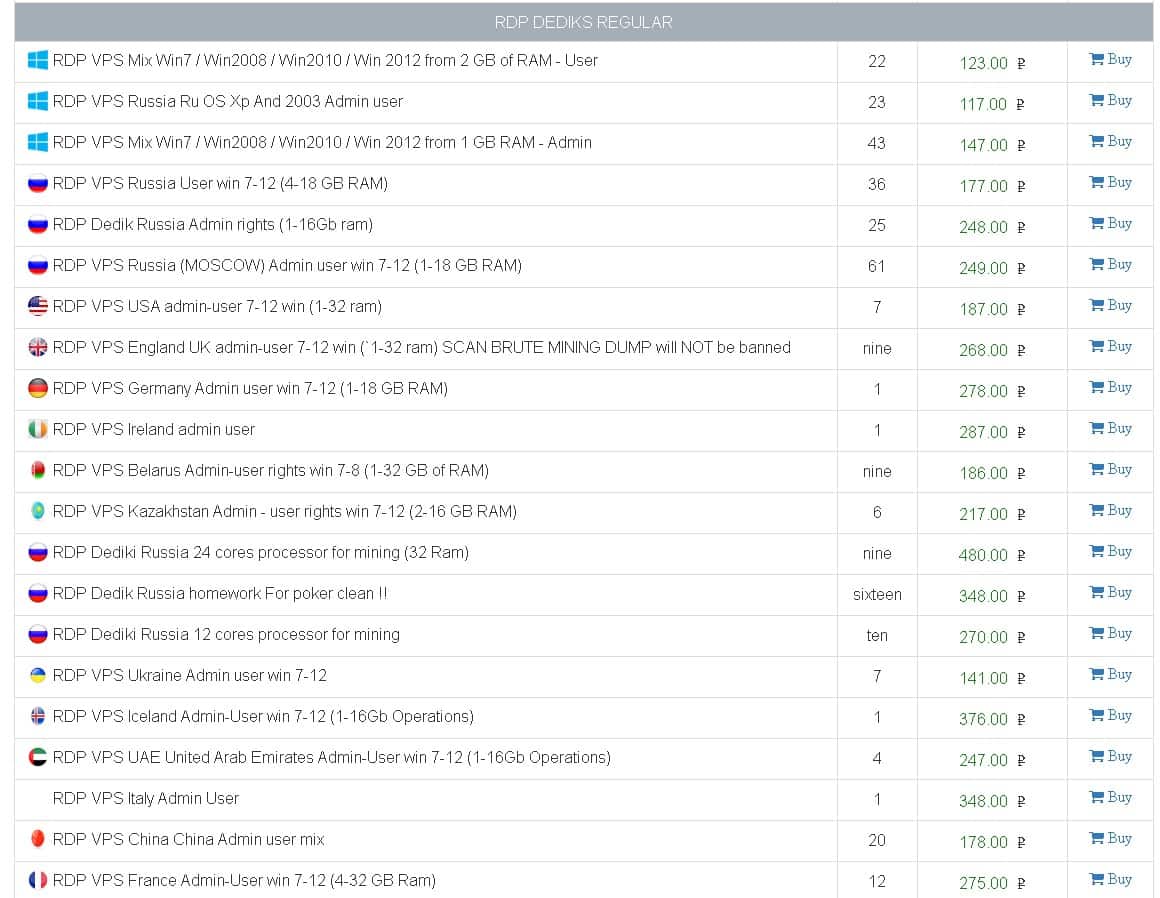Buy the UAE United Arab Emirates RDP VPS
The height and width of the screenshot is (898, 1160).
click(x=1110, y=757)
